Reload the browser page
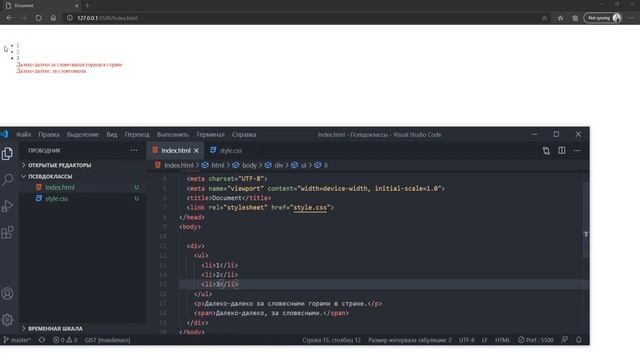Image resolution: width=640 pixels, height=360 pixels. click(38, 18)
